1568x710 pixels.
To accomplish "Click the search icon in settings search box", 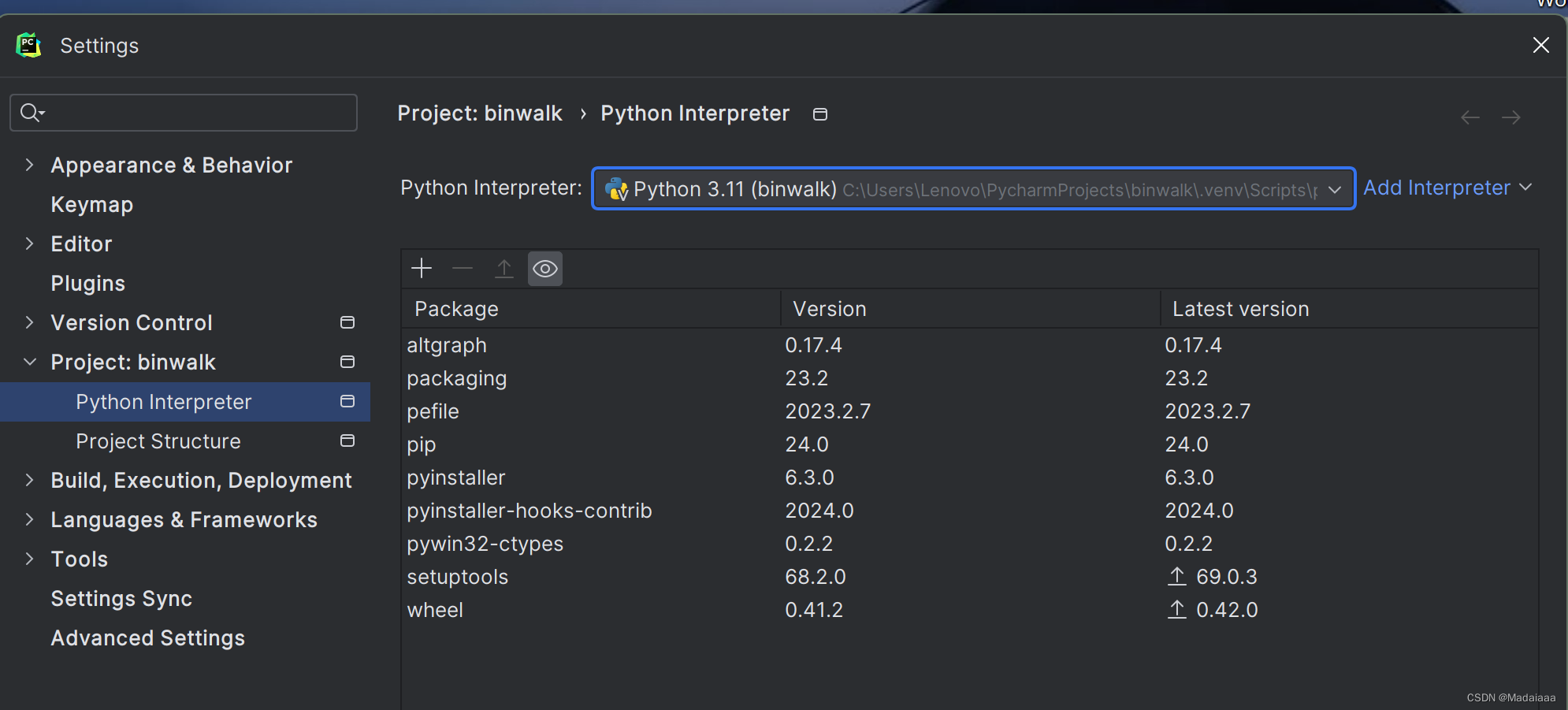I will 32,113.
